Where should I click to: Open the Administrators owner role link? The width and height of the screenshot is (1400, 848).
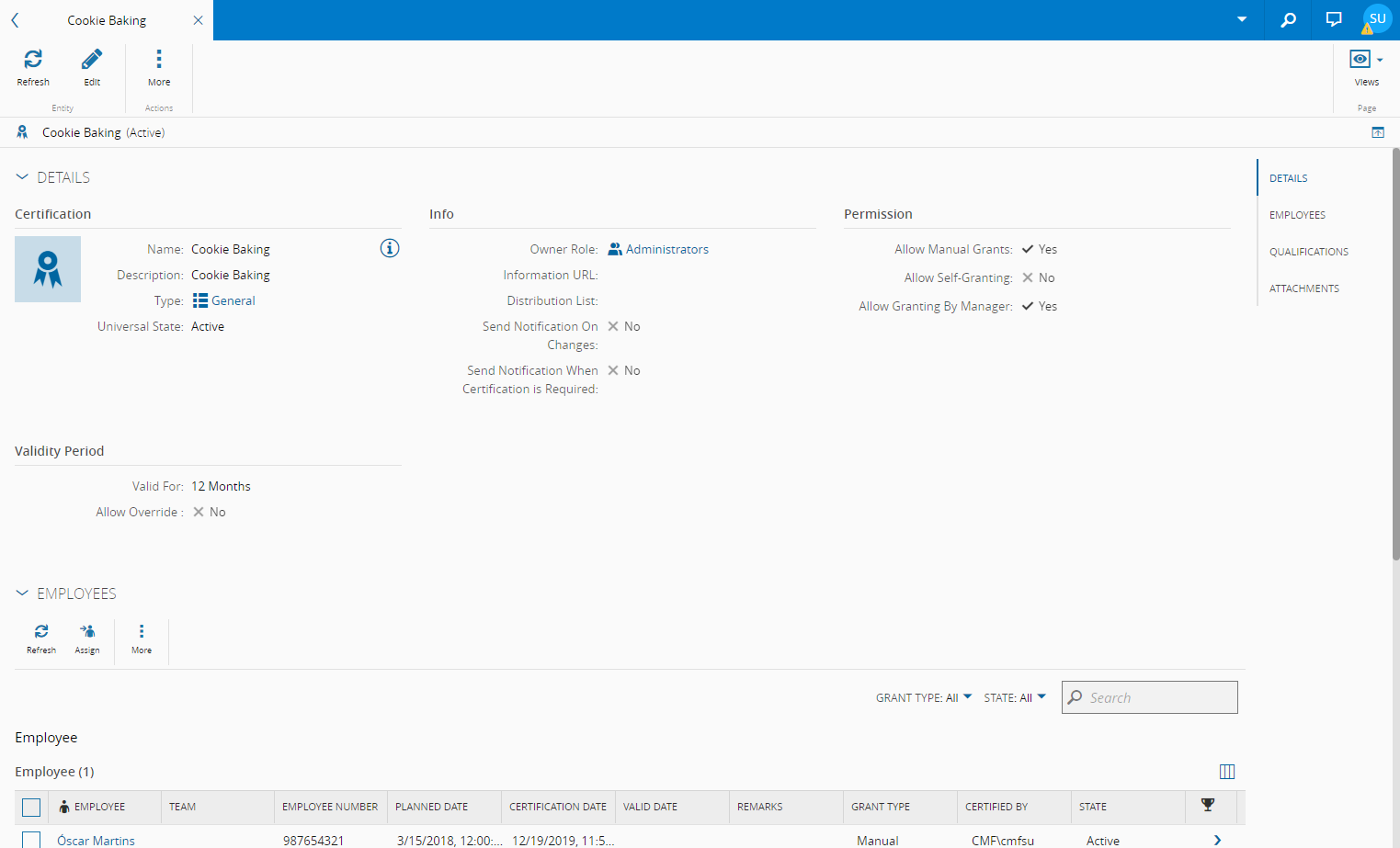point(666,249)
